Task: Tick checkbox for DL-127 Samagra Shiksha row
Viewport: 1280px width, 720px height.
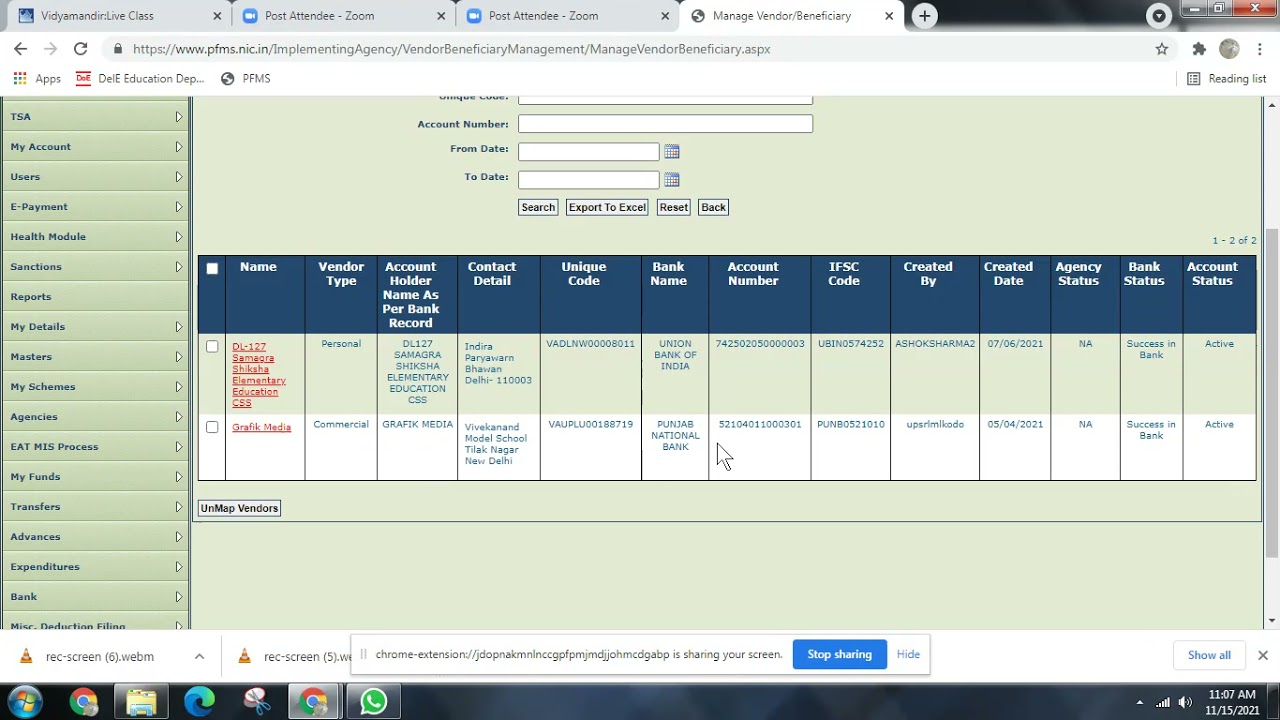Action: (212, 346)
